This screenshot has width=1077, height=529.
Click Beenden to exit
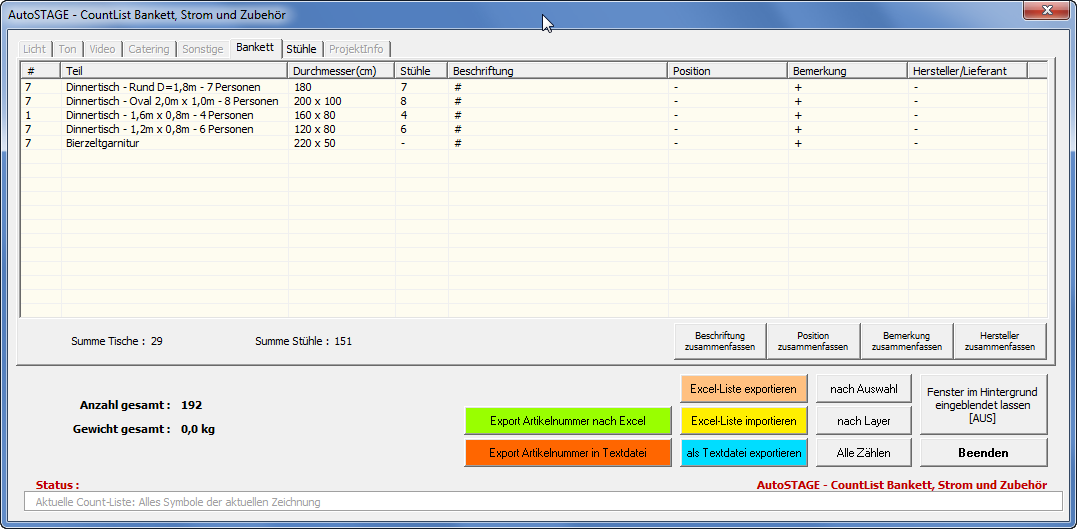(983, 453)
